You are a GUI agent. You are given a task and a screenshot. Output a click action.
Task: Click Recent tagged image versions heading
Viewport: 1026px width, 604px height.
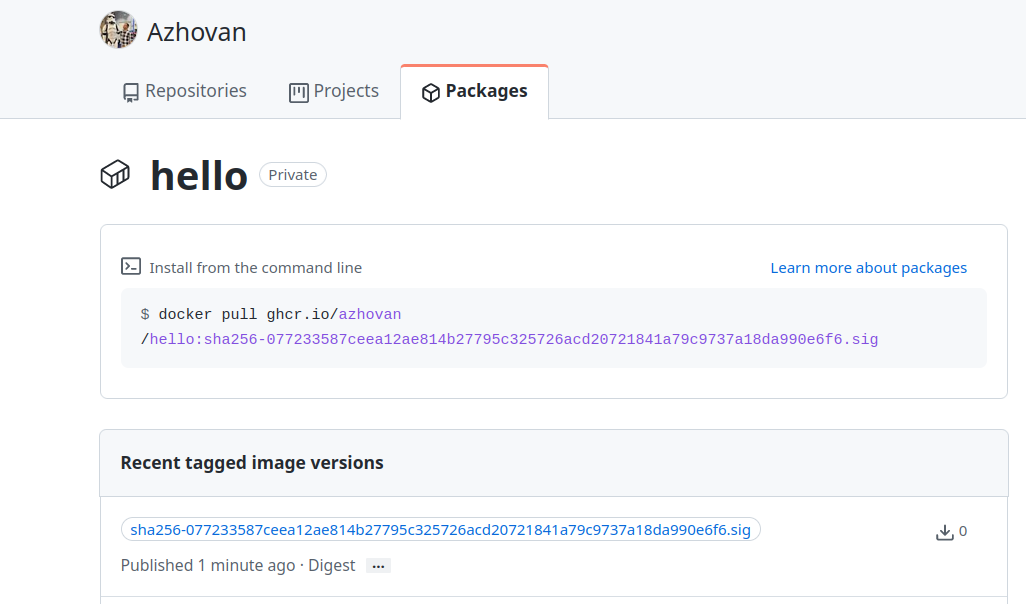pos(252,463)
